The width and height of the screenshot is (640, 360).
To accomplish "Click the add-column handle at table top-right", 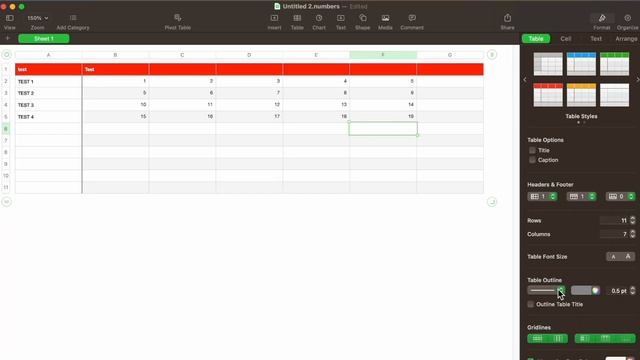I will click(x=492, y=55).
